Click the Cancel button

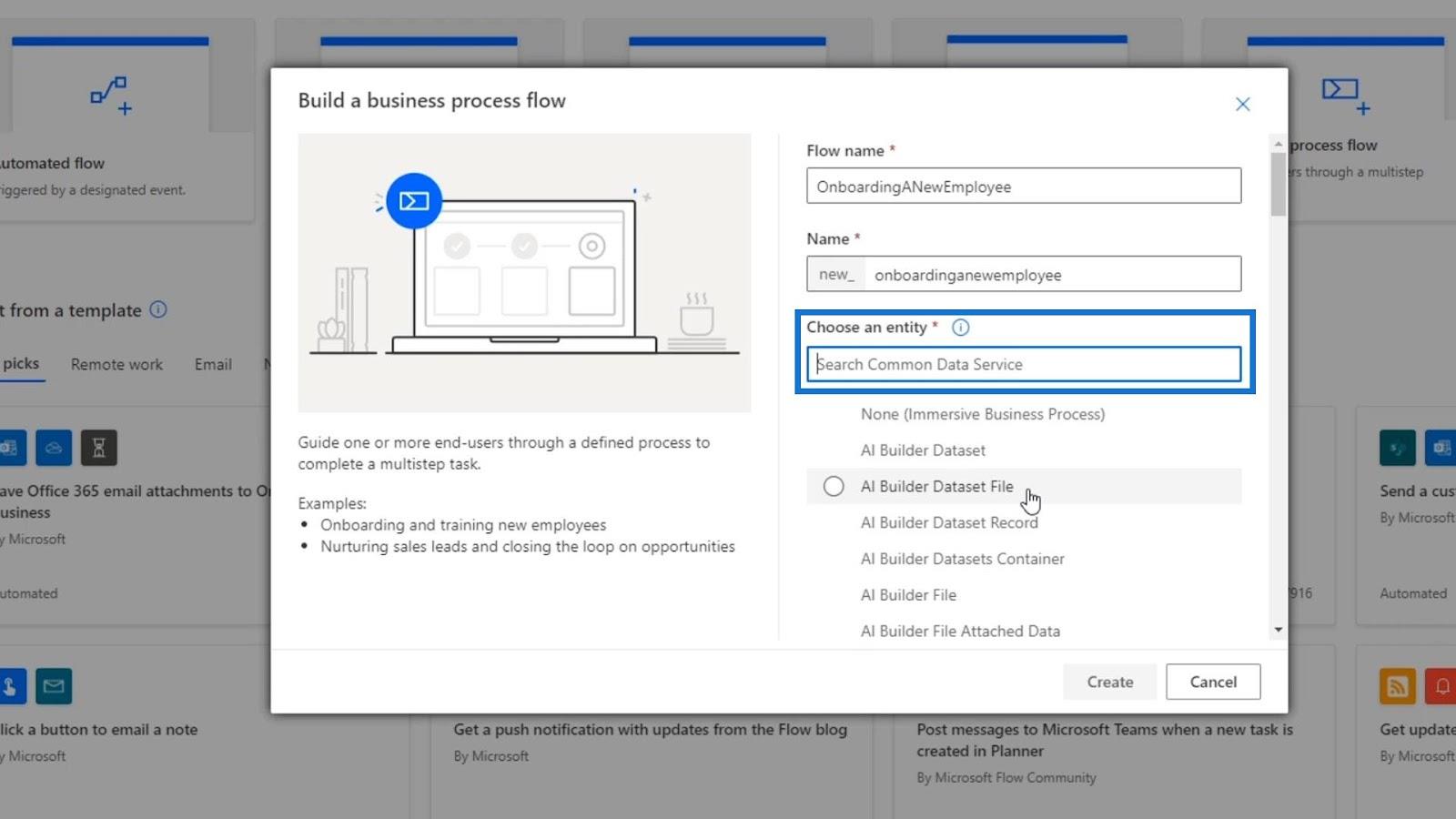tap(1213, 682)
